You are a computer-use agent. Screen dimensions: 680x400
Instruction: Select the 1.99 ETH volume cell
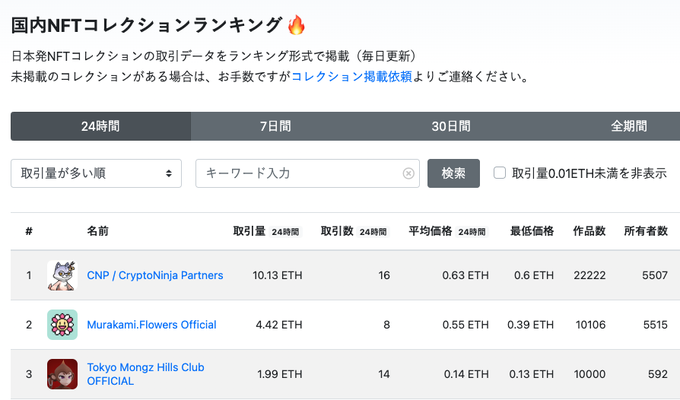[x=280, y=374]
